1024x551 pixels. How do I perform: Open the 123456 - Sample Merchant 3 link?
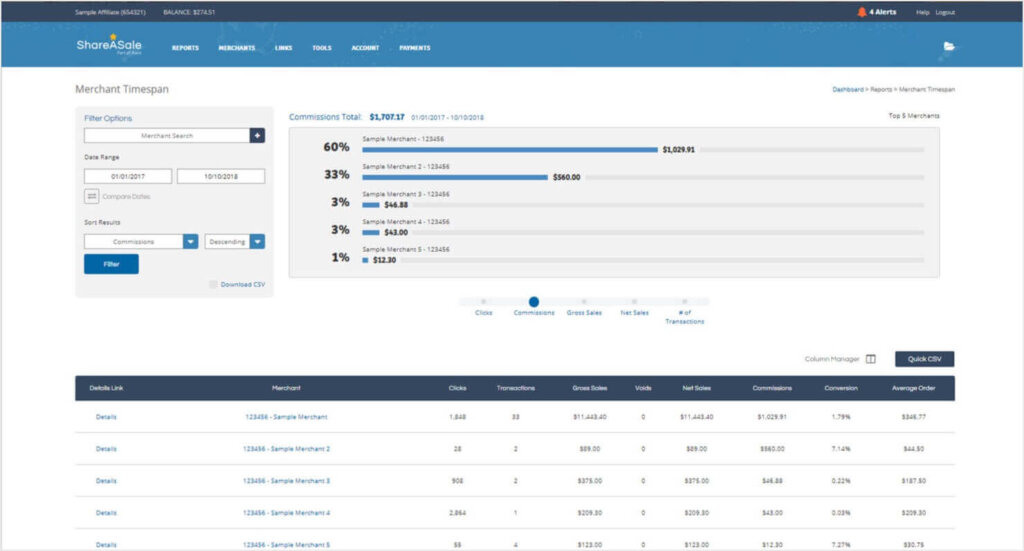286,480
